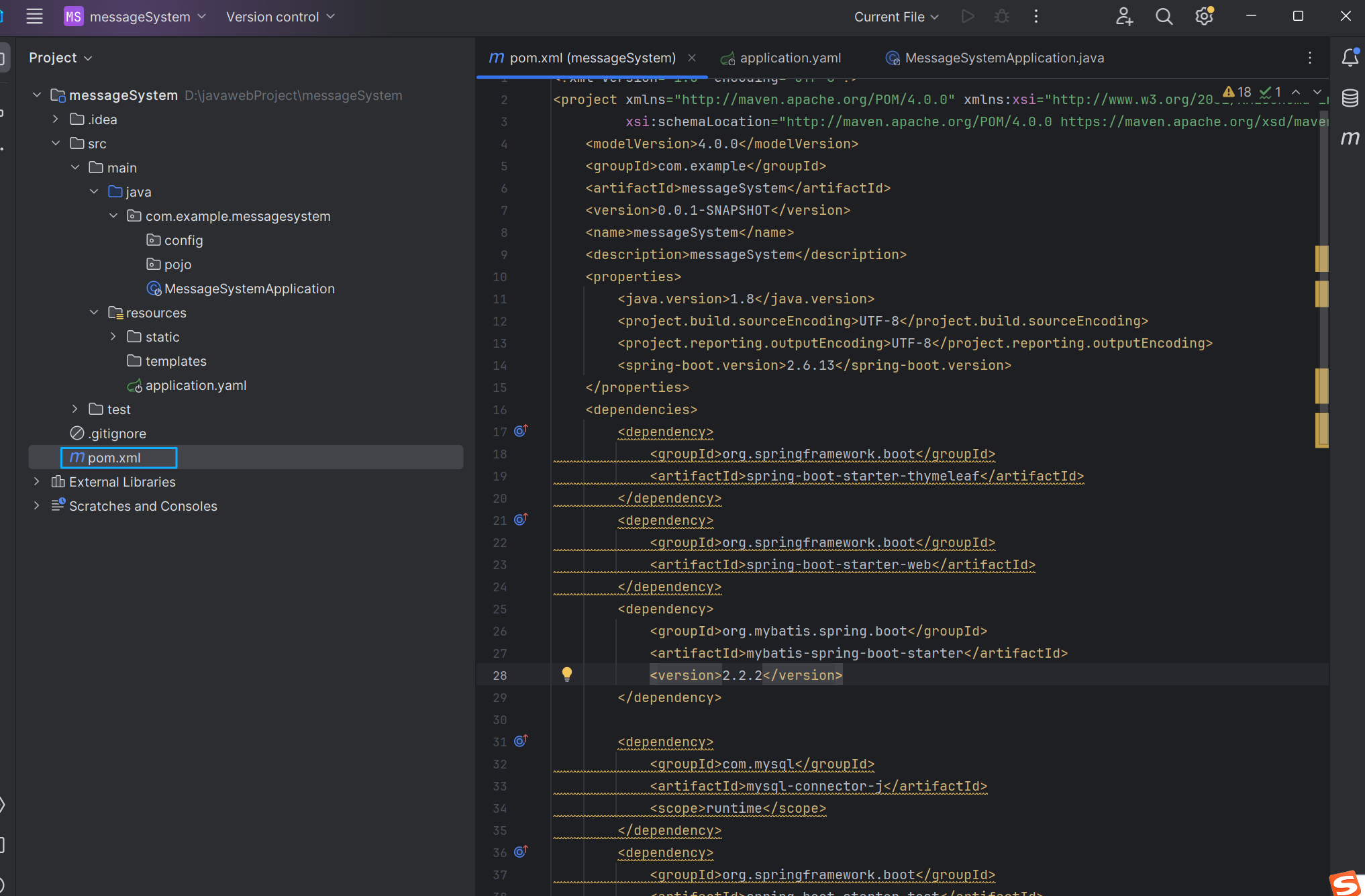Open the main hamburger menu
The image size is (1365, 896).
34,17
